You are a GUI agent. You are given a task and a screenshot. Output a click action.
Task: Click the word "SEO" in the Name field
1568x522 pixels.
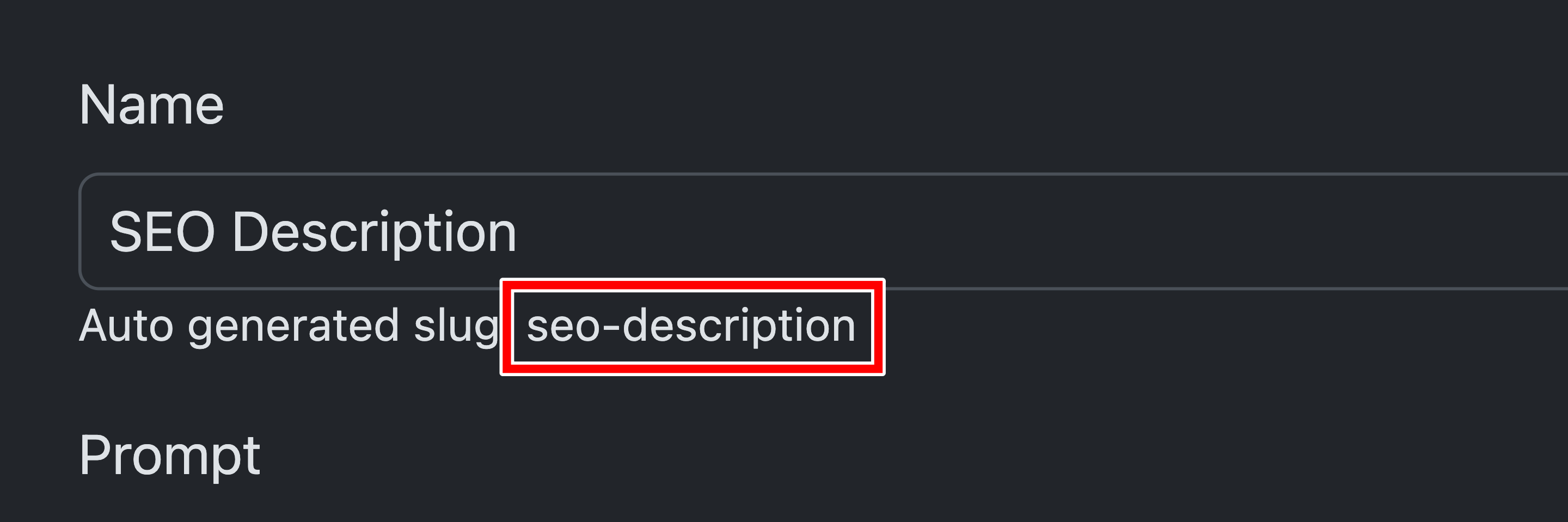tap(162, 232)
